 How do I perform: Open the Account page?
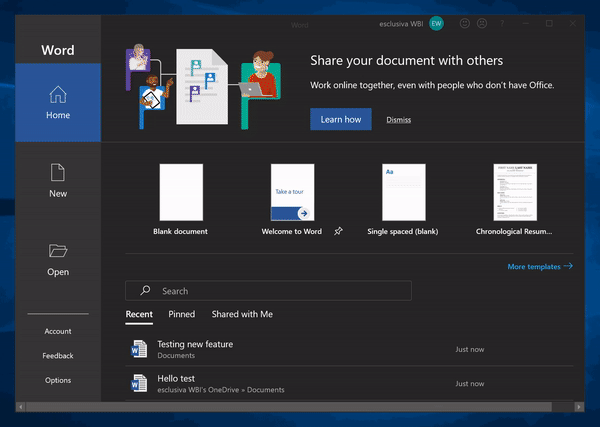58,331
